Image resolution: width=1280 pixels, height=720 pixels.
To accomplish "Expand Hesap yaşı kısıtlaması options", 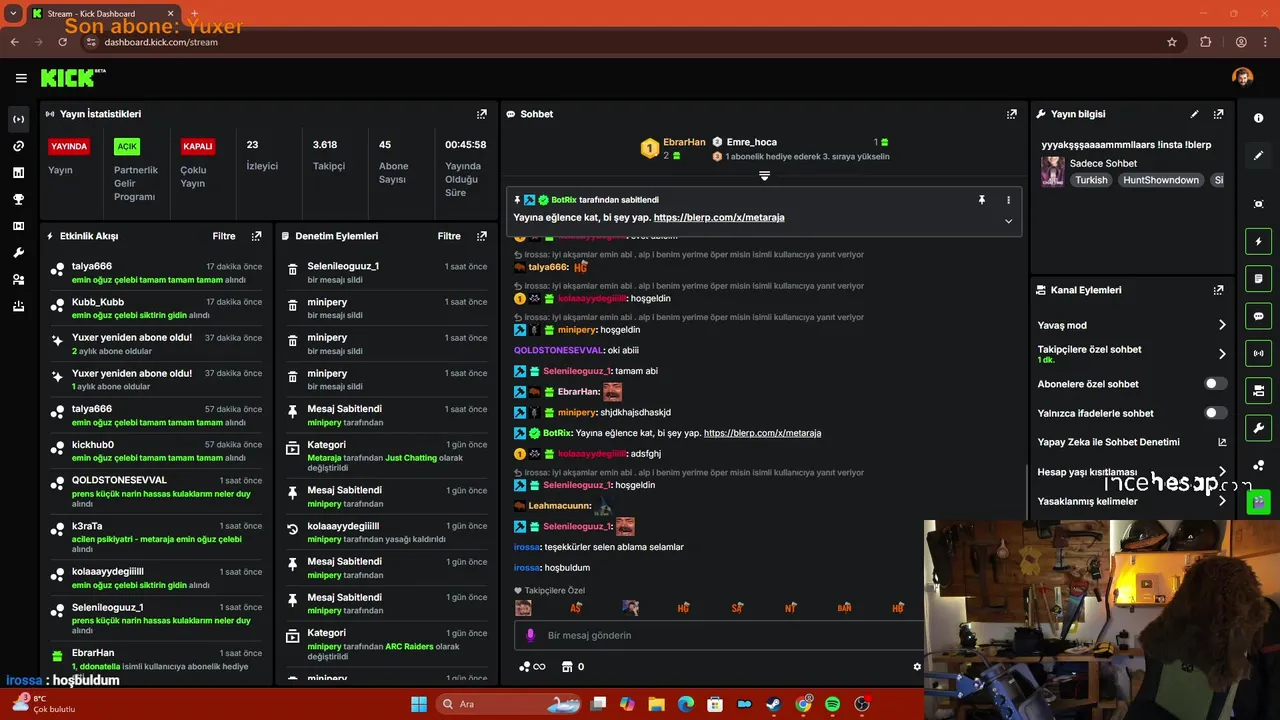I will pos(1222,472).
